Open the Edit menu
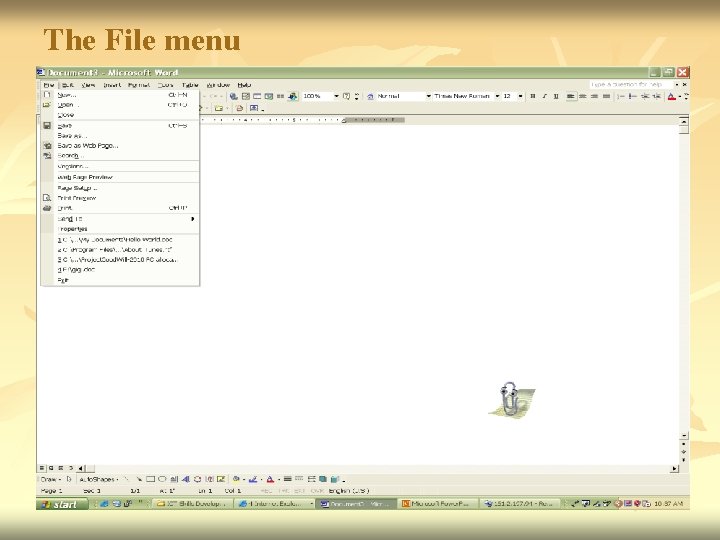The width and height of the screenshot is (720, 540). pos(68,85)
